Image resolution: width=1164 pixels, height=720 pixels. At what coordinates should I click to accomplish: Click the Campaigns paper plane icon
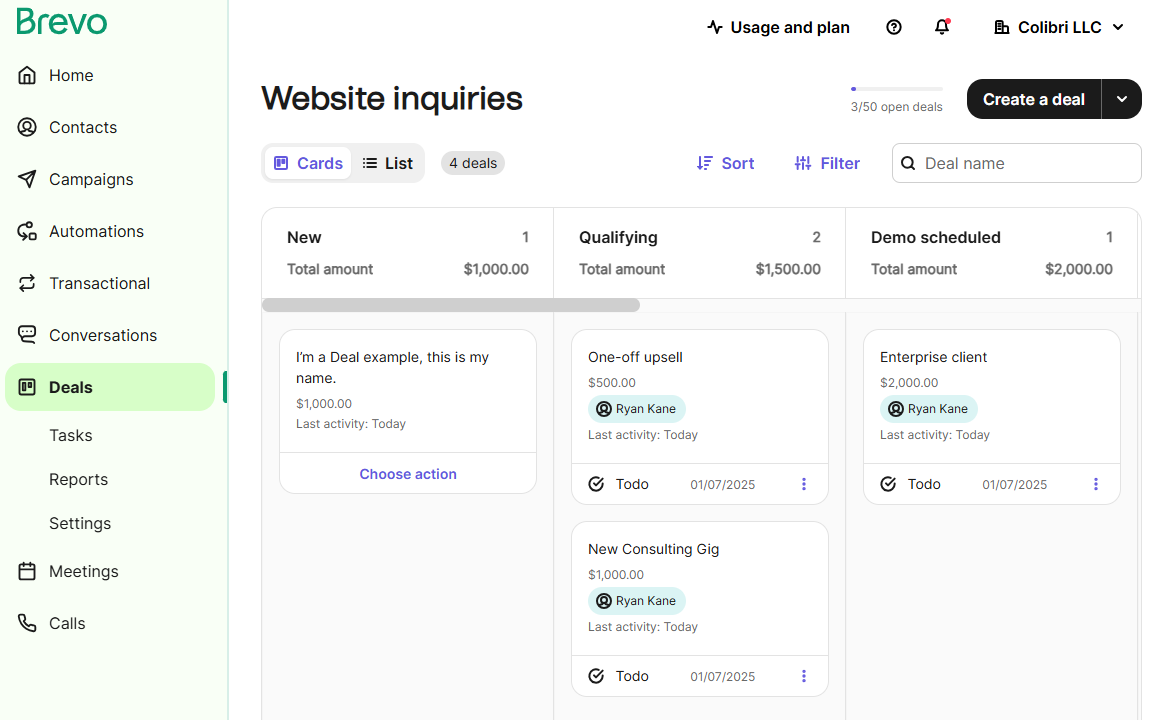tap(27, 180)
